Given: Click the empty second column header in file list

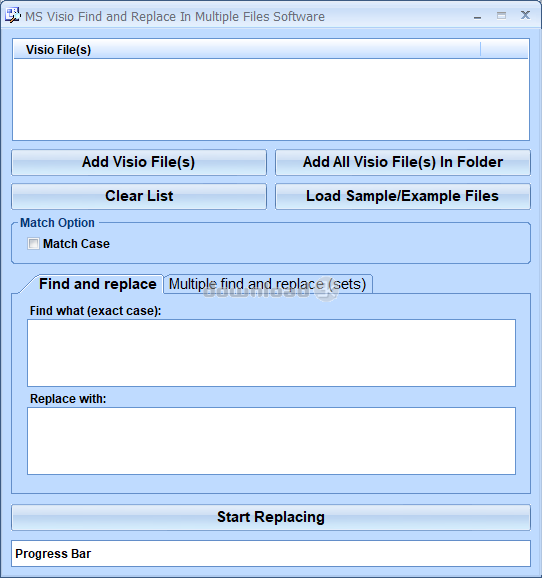Looking at the screenshot, I should click(504, 49).
